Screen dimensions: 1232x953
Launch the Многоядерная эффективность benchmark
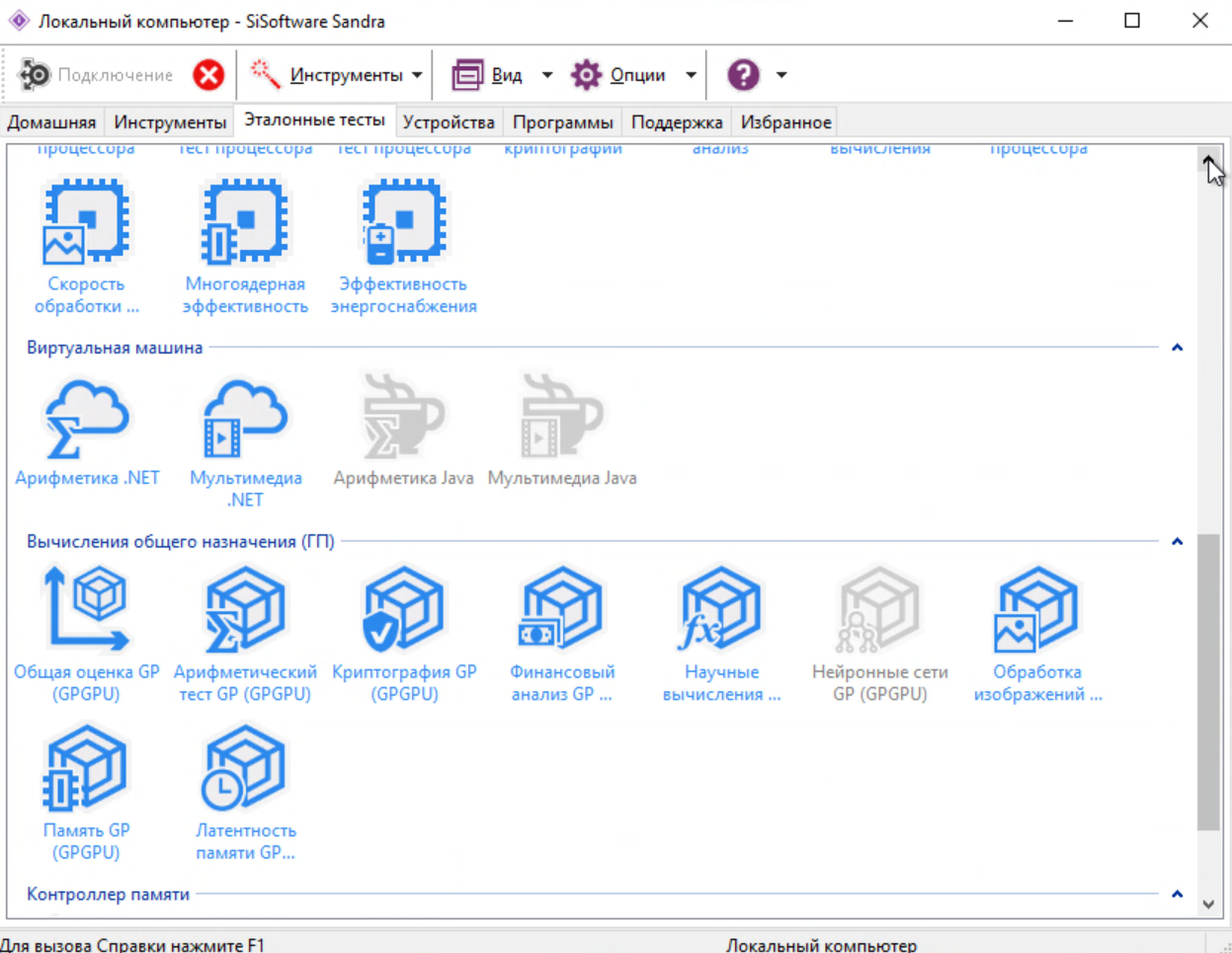pos(245,247)
